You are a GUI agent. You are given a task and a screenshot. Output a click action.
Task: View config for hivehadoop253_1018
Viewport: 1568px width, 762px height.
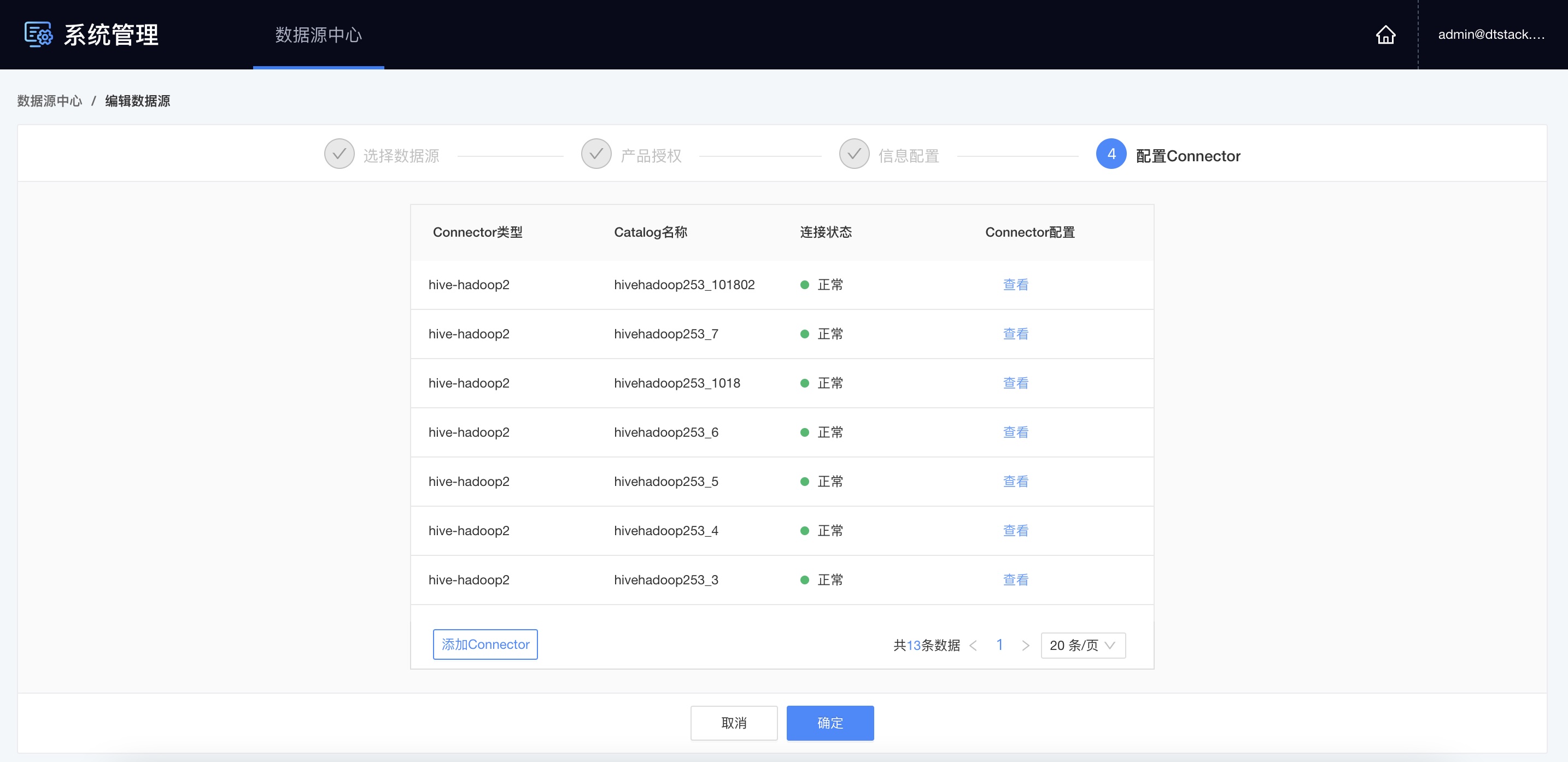(x=1015, y=383)
